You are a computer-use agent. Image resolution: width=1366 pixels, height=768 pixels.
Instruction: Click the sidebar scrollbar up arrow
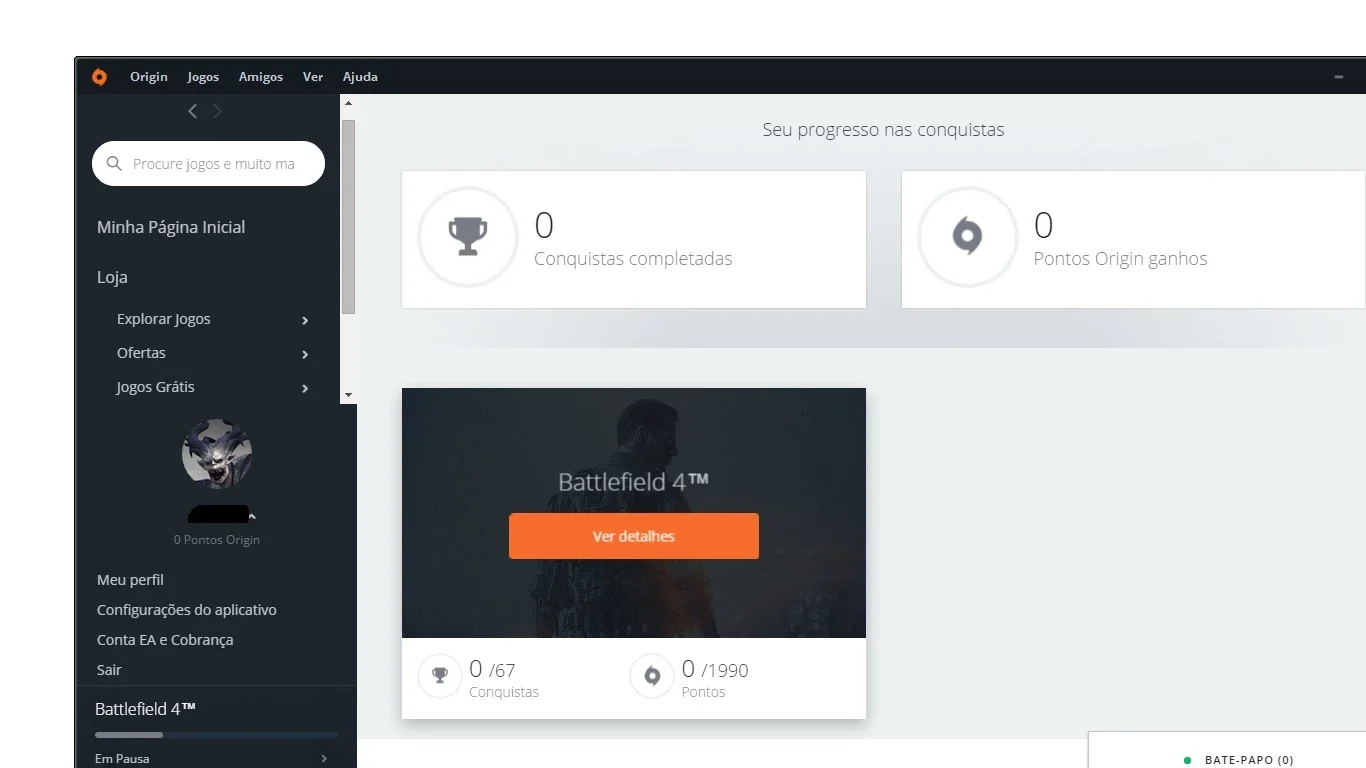[x=348, y=102]
